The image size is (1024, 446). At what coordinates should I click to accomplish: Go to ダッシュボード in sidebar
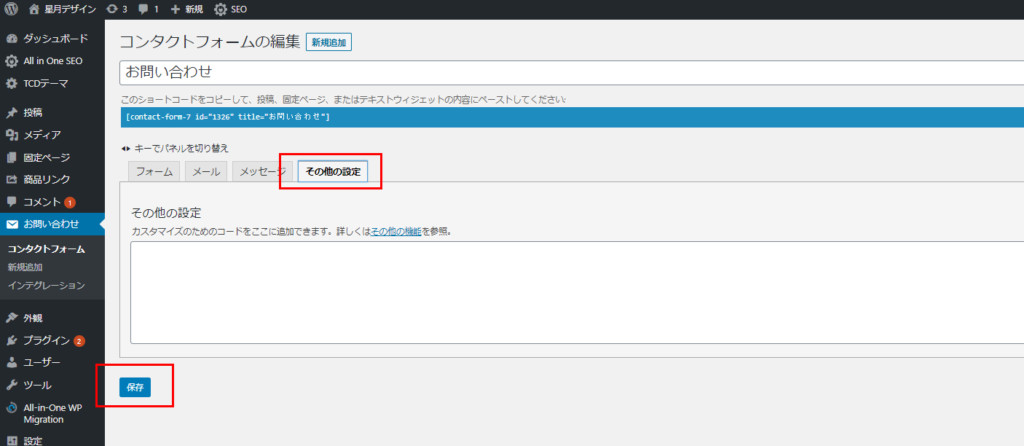(x=52, y=39)
